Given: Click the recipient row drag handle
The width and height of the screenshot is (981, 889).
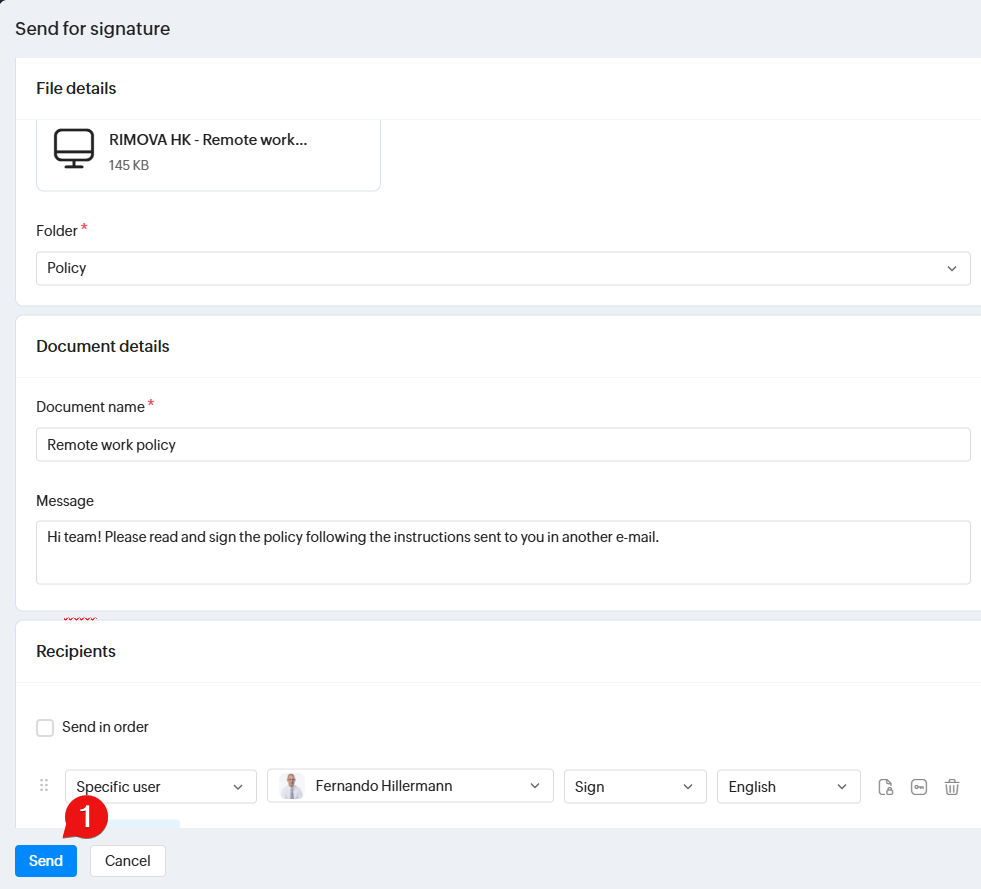Looking at the screenshot, I should [x=44, y=786].
